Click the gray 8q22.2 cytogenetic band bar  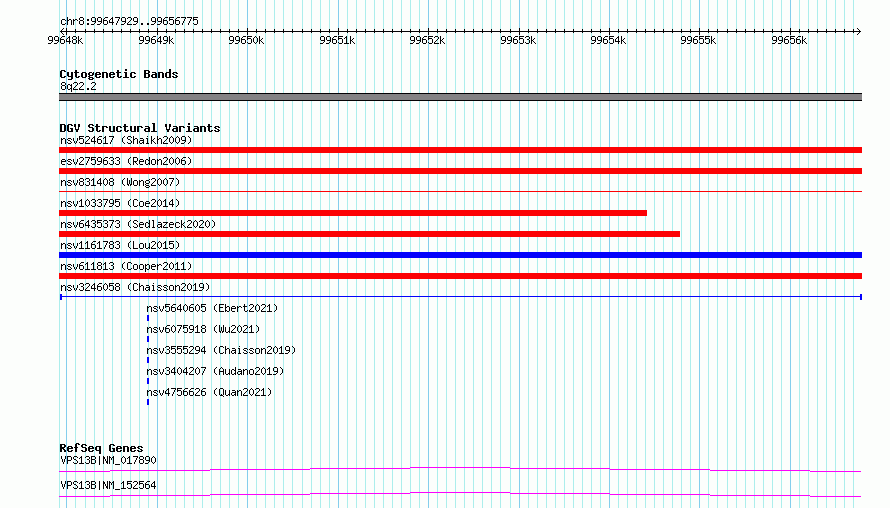pyautogui.click(x=460, y=97)
